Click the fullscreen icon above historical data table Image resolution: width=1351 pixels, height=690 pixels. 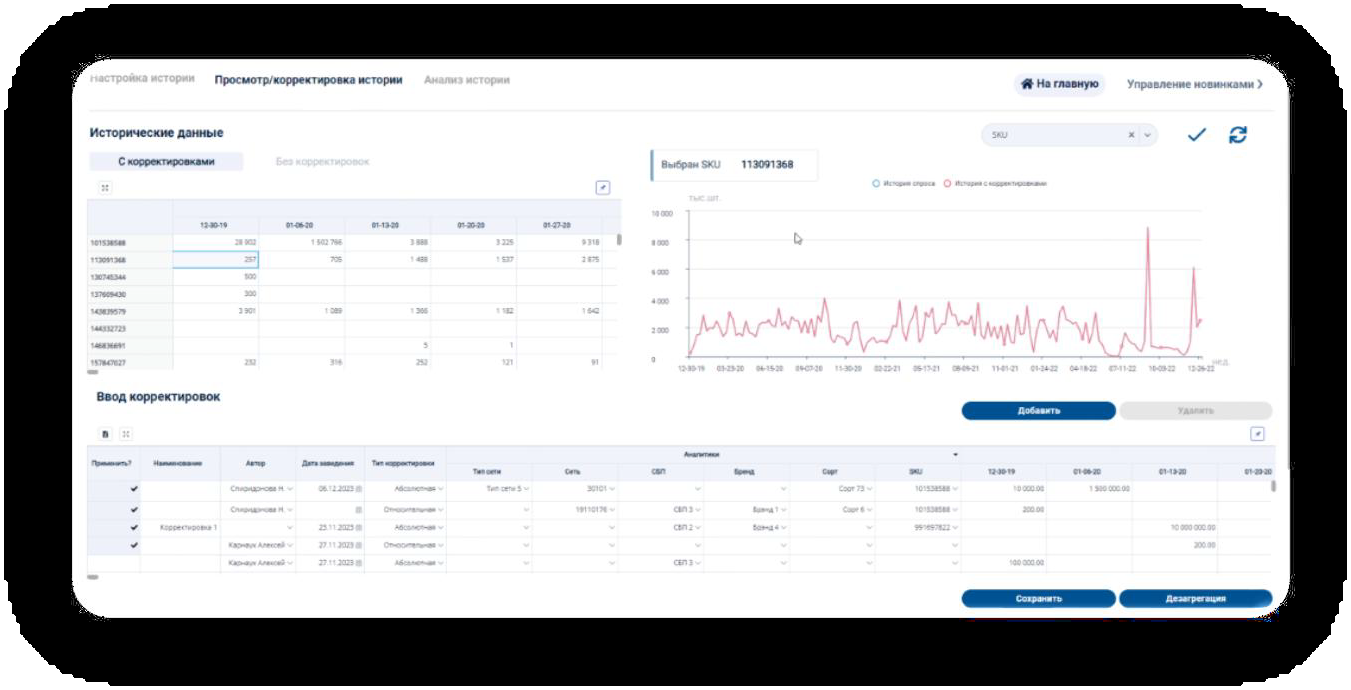[105, 187]
